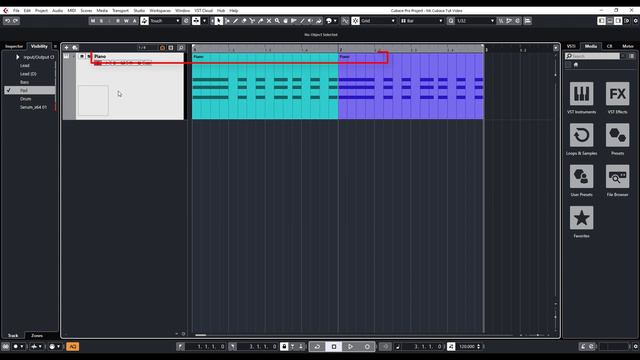Click the Media search input field
640x360 pixels.
(x=592, y=56)
